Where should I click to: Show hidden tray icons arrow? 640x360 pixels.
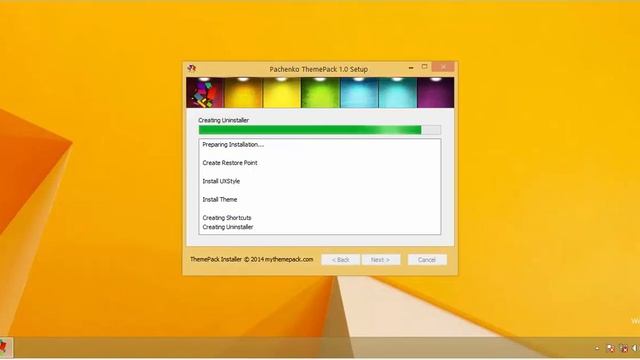point(597,348)
